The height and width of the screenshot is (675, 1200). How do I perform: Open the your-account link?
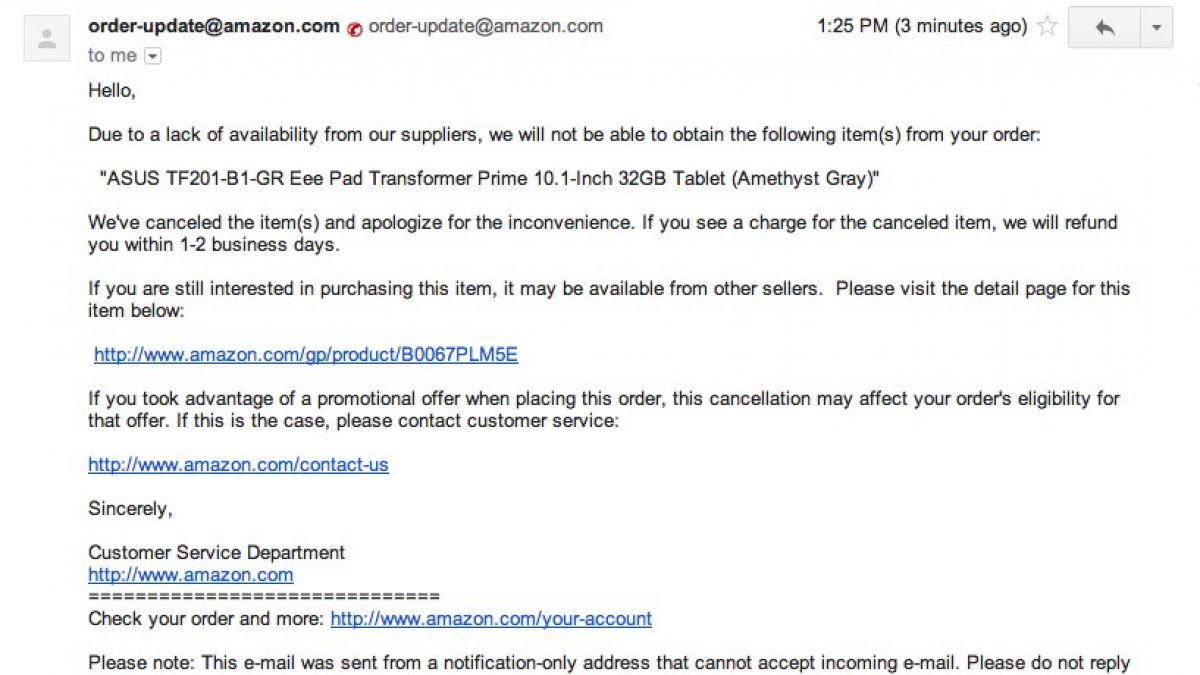click(491, 618)
